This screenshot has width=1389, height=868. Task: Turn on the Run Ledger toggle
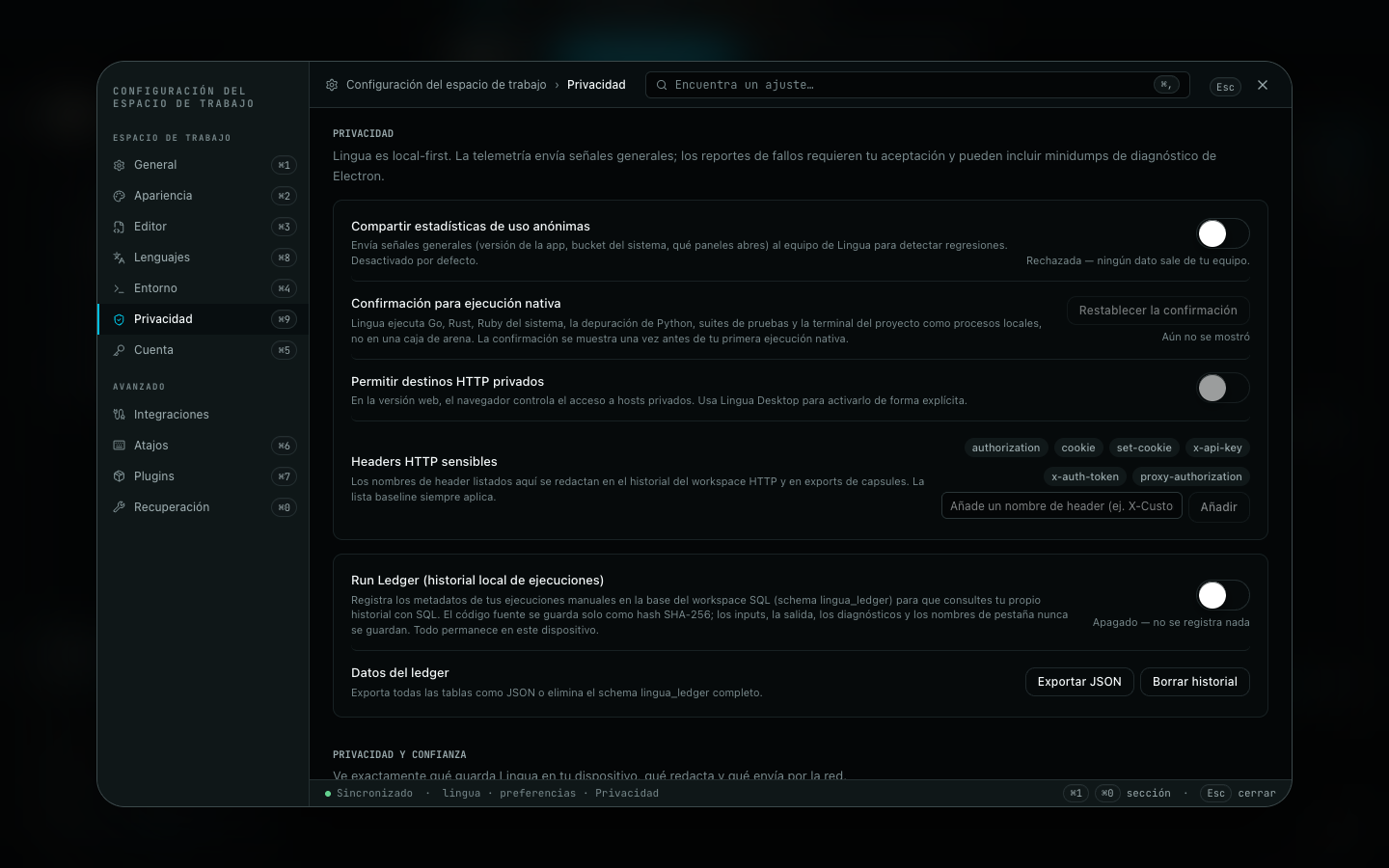(1222, 595)
